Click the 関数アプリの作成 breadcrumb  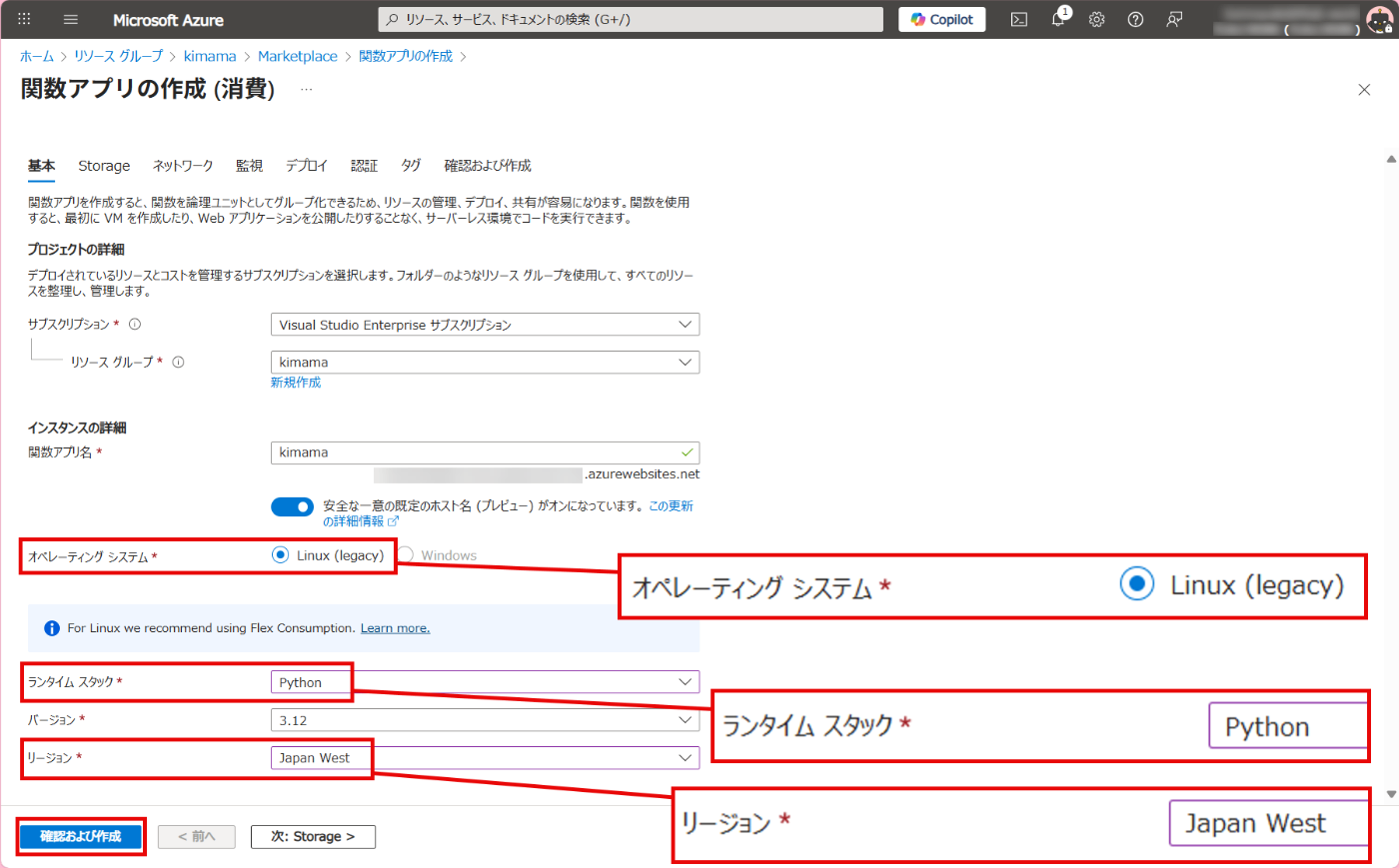[x=406, y=56]
